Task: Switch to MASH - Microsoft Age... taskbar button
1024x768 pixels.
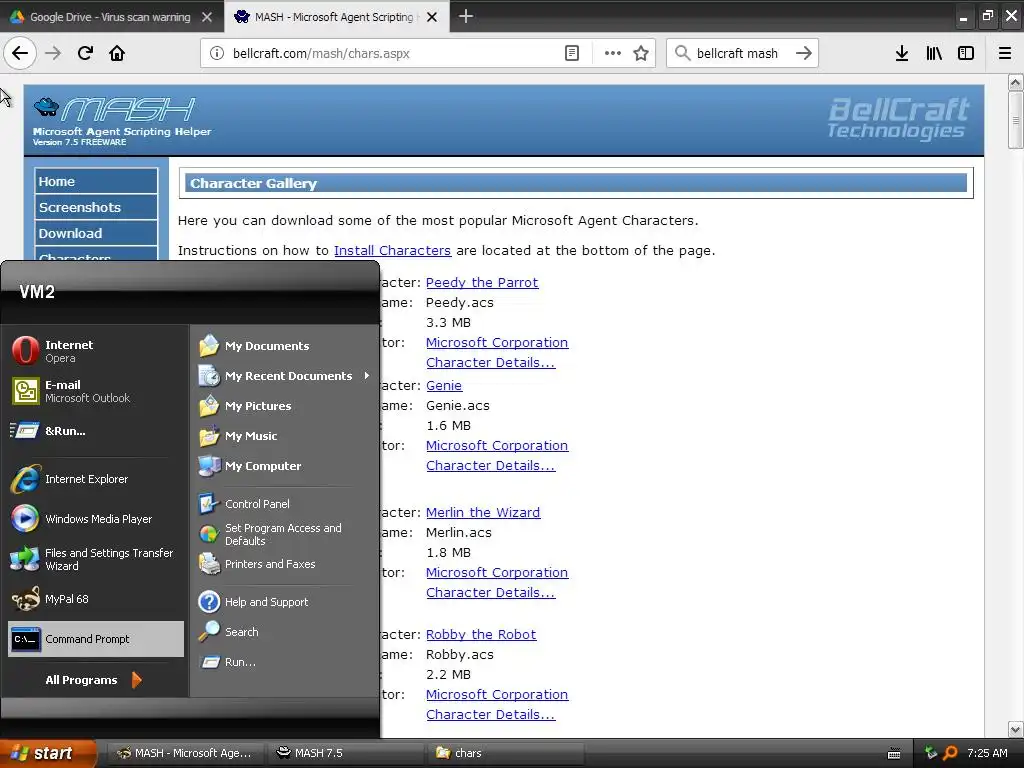Action: point(185,753)
